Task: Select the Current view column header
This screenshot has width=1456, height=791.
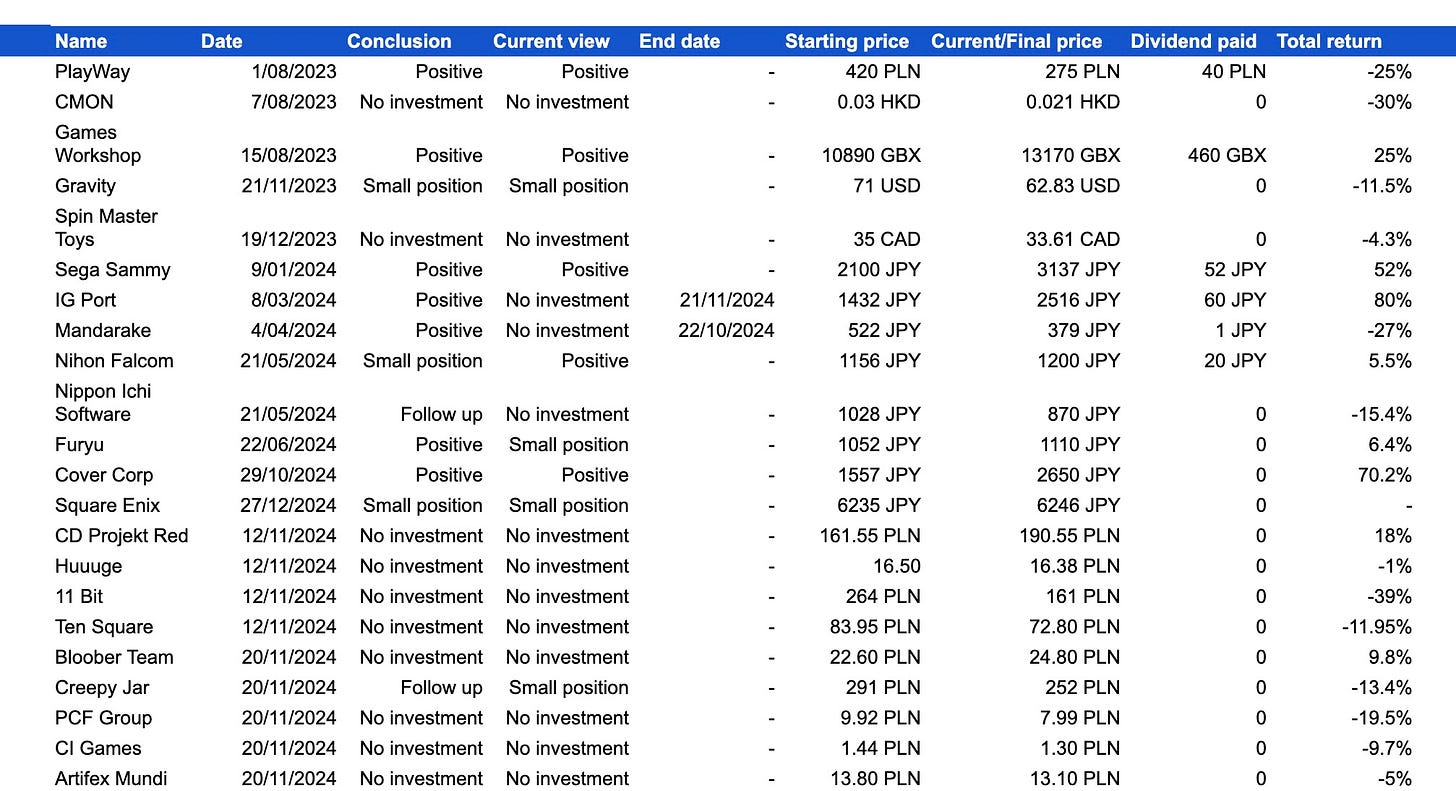Action: 551,41
